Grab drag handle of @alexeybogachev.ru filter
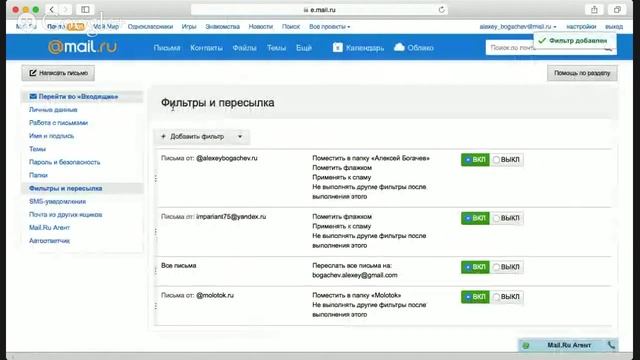 (156, 178)
